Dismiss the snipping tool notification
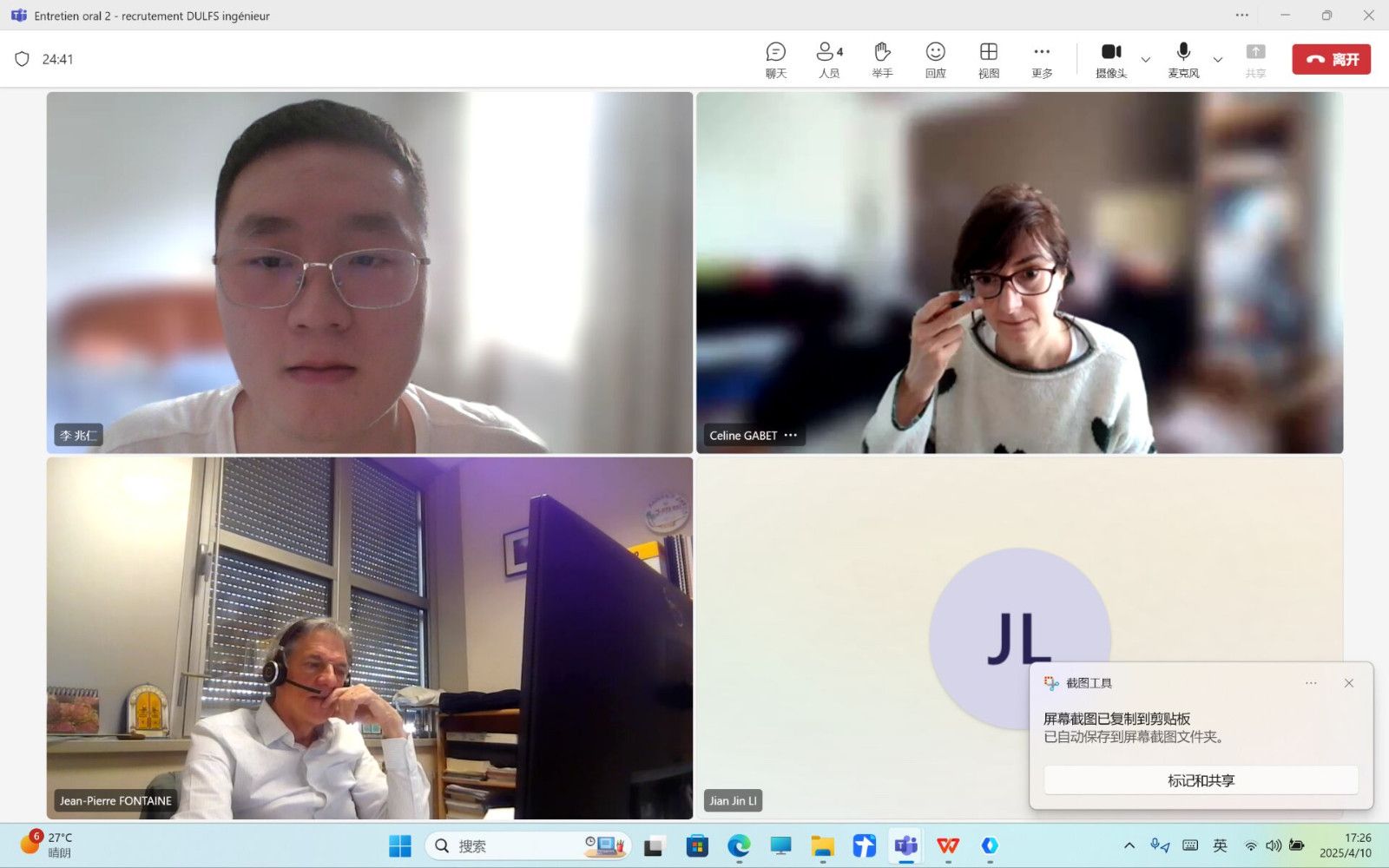 [x=1349, y=683]
